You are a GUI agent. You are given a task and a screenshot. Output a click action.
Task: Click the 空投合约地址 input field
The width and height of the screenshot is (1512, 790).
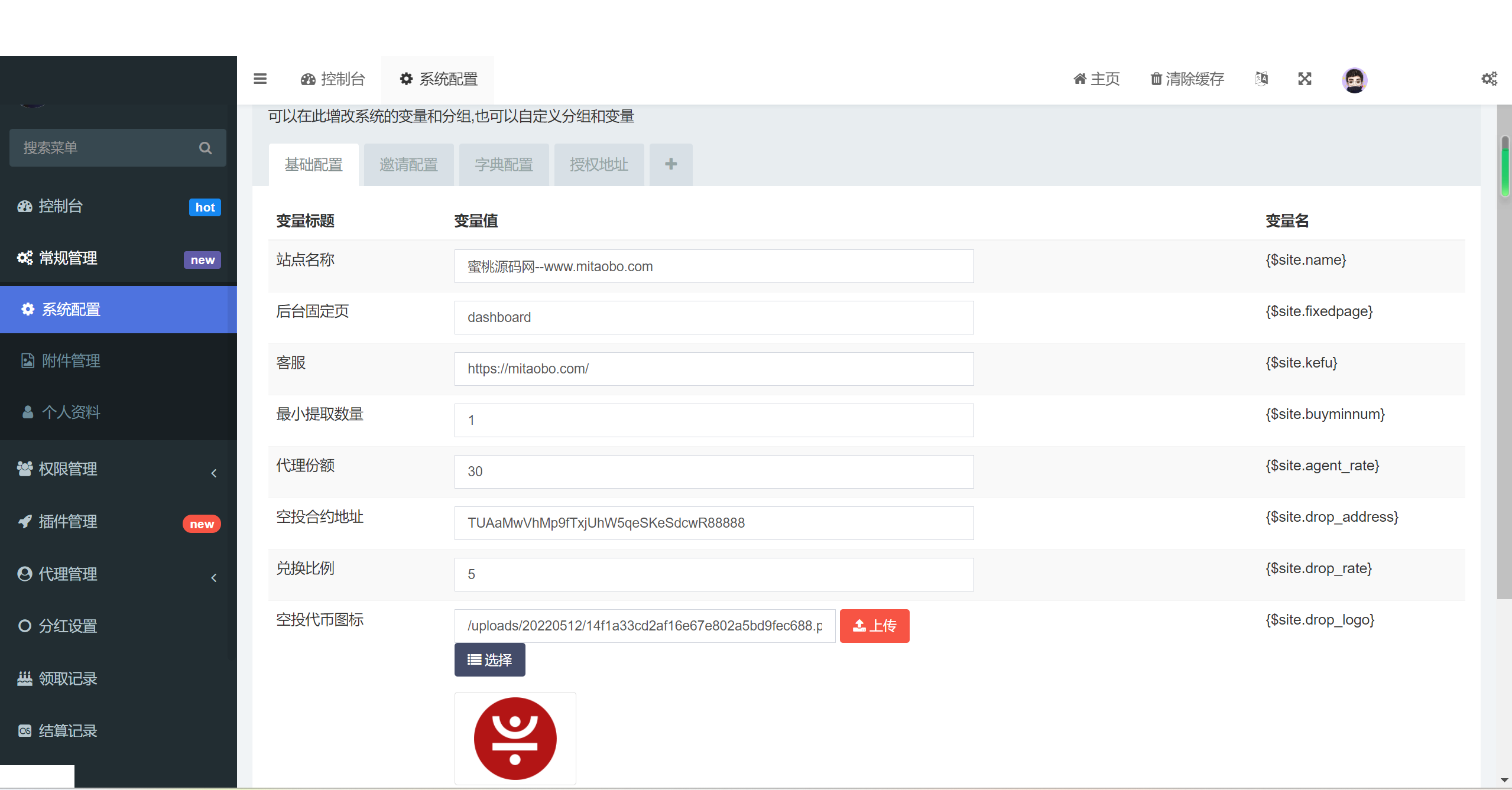(x=714, y=523)
